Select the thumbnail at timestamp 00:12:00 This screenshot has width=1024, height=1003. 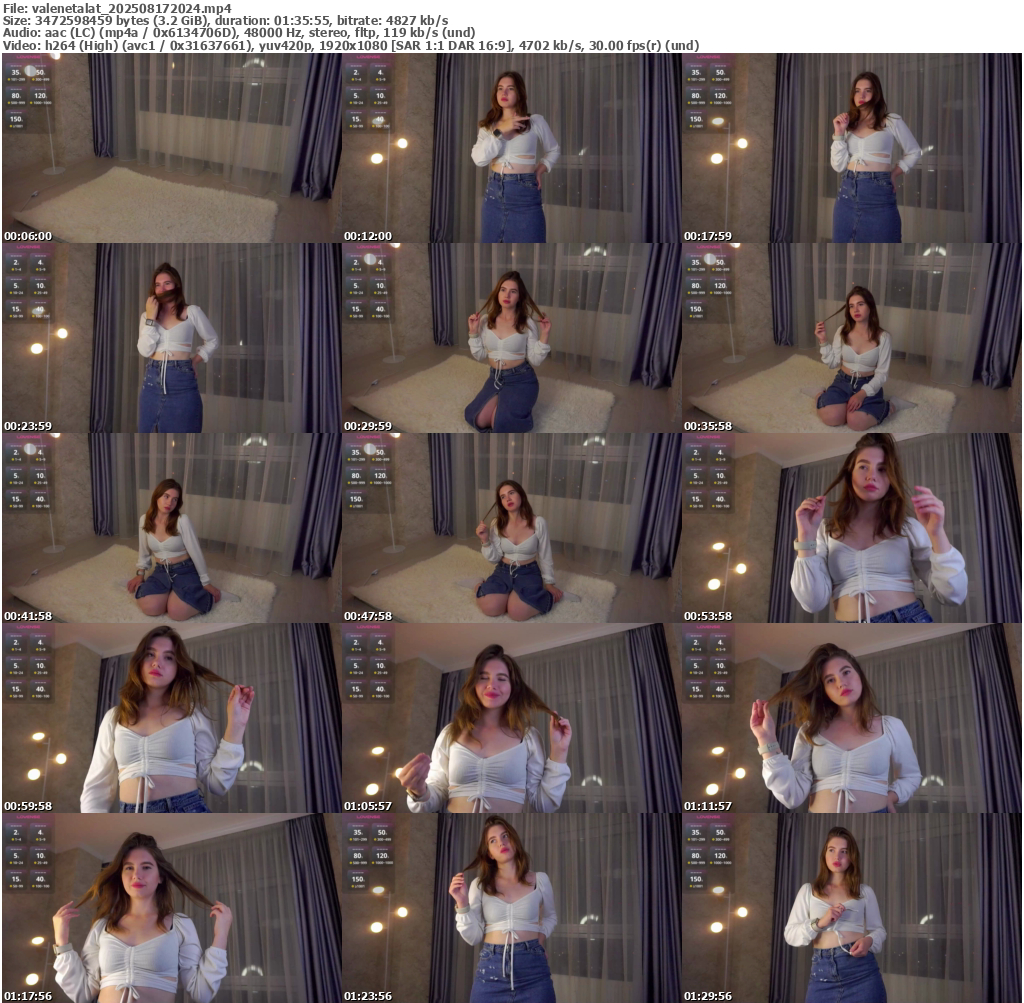(x=512, y=148)
